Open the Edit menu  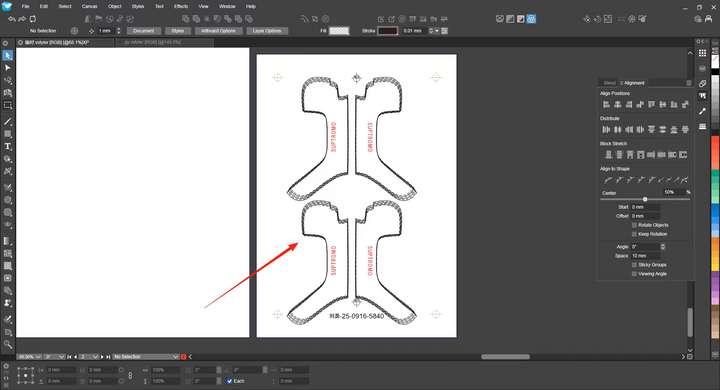click(44, 6)
